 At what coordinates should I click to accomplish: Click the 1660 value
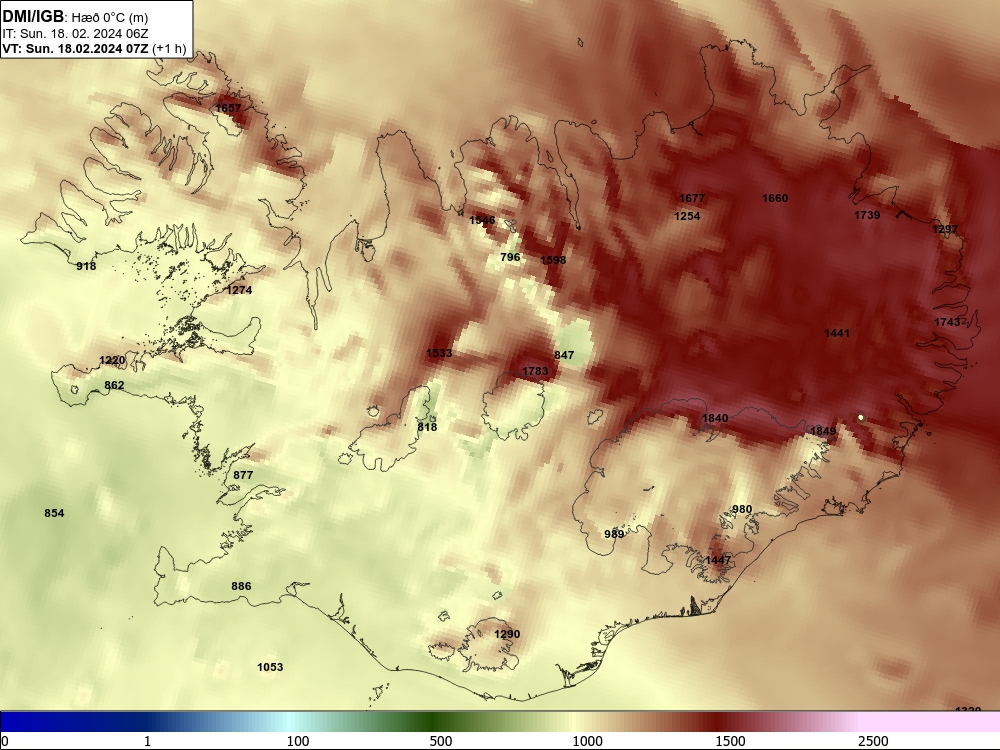pos(775,198)
